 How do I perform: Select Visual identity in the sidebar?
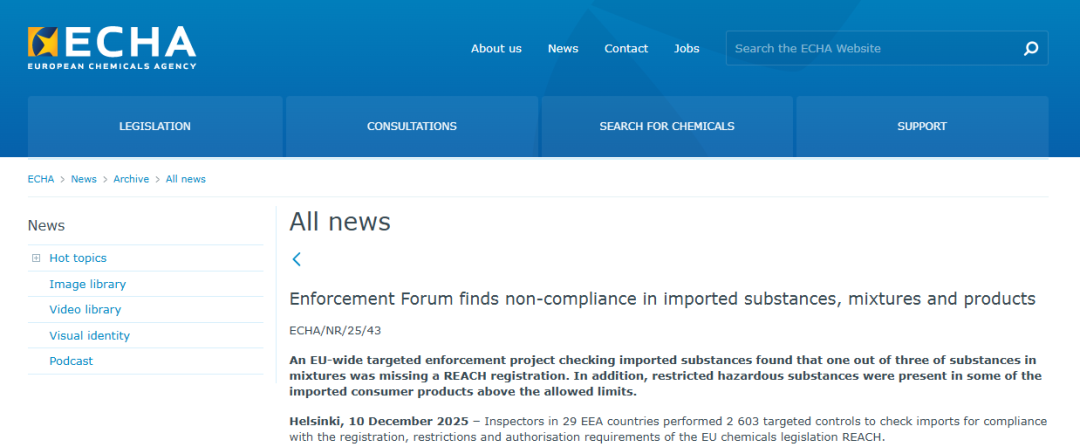89,336
